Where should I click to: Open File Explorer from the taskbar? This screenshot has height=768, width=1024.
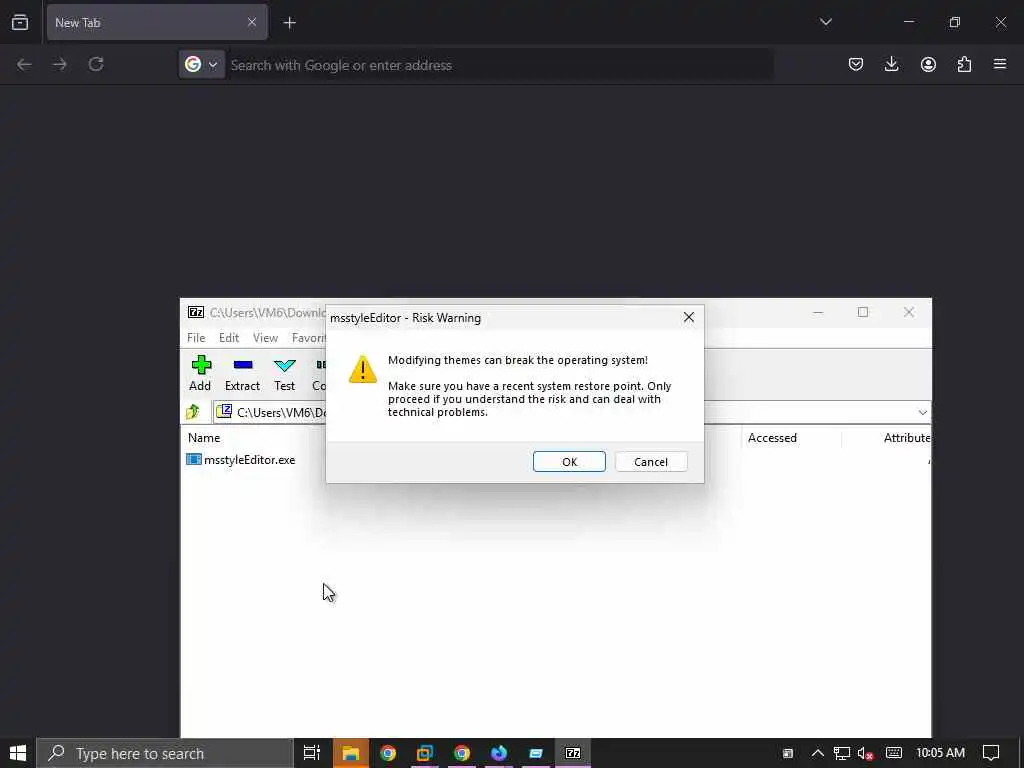351,753
